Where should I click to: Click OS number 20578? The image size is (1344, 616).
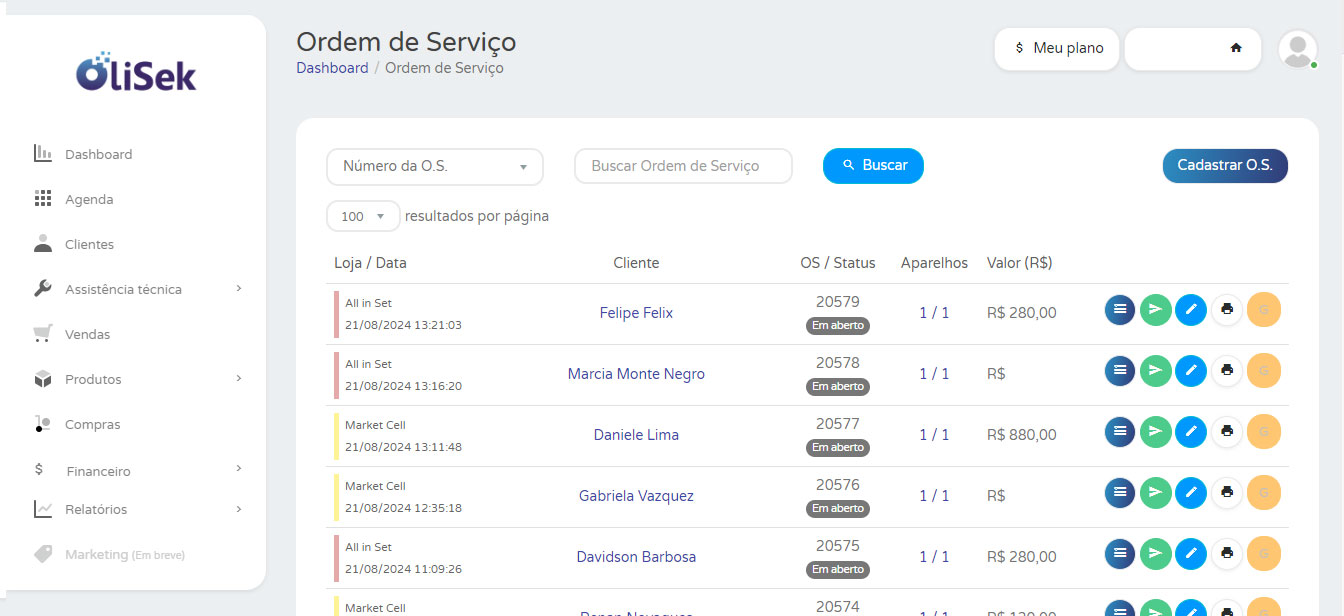(838, 363)
